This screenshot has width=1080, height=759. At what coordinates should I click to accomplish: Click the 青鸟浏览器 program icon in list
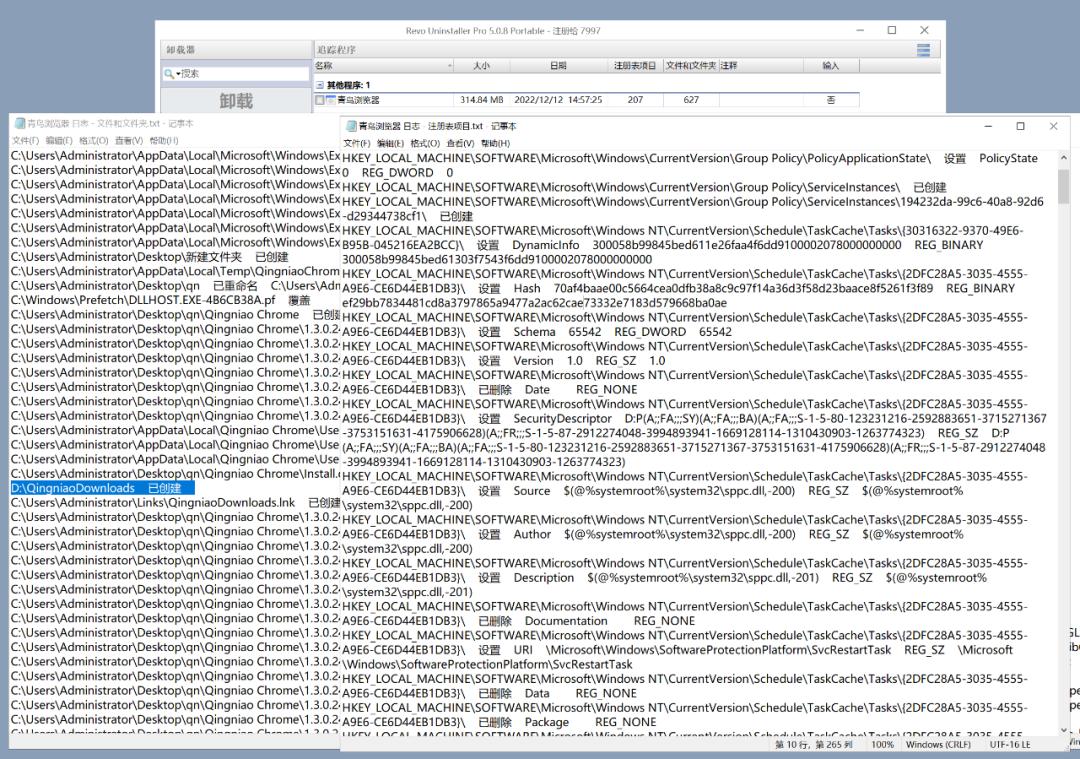pos(332,100)
